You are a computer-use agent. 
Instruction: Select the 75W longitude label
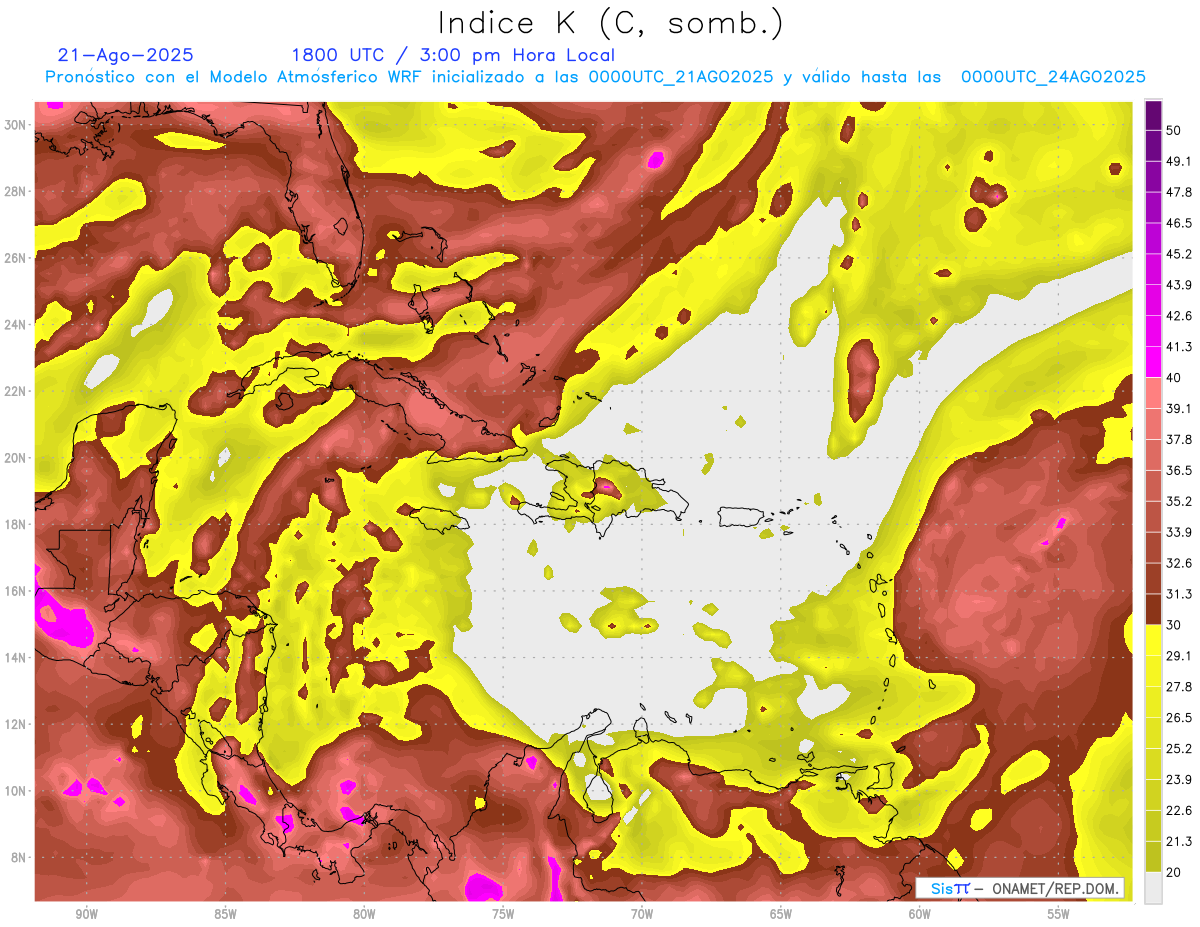pyautogui.click(x=503, y=914)
